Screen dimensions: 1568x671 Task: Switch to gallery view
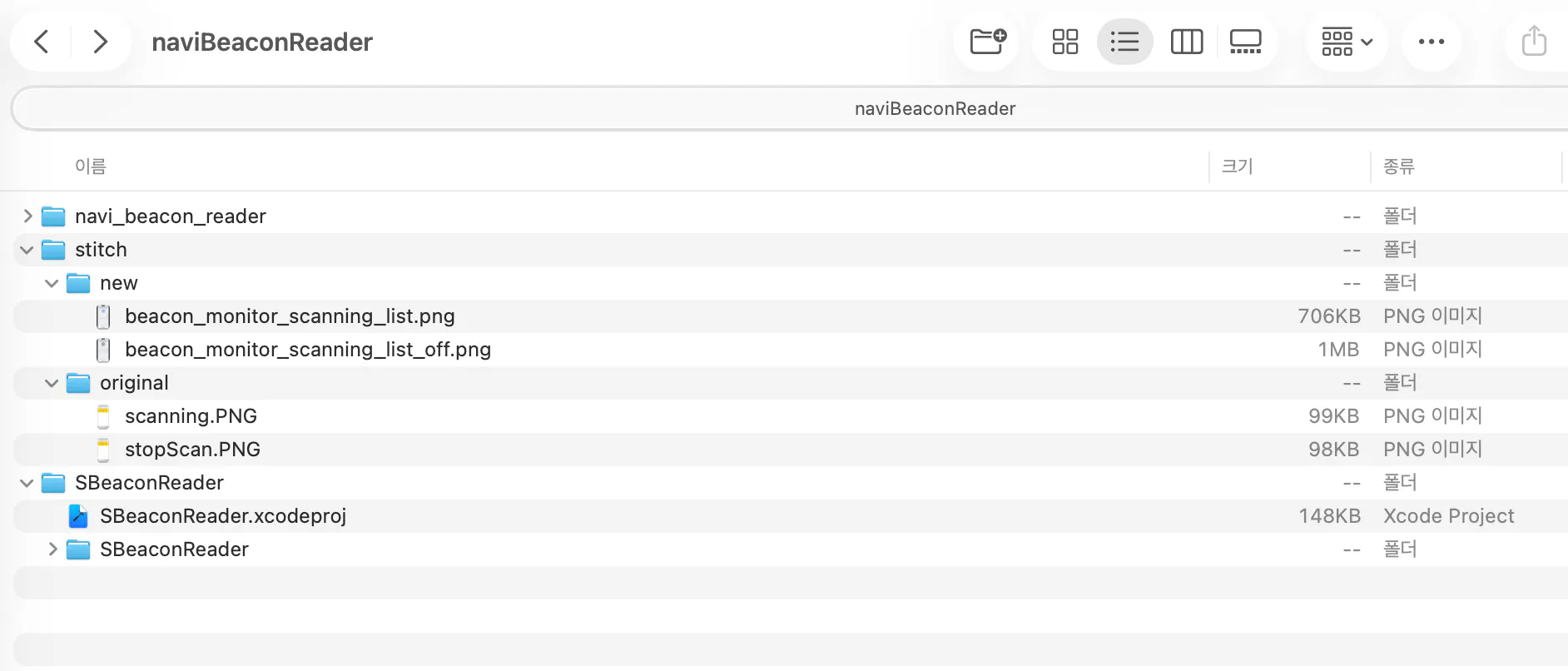point(1246,42)
